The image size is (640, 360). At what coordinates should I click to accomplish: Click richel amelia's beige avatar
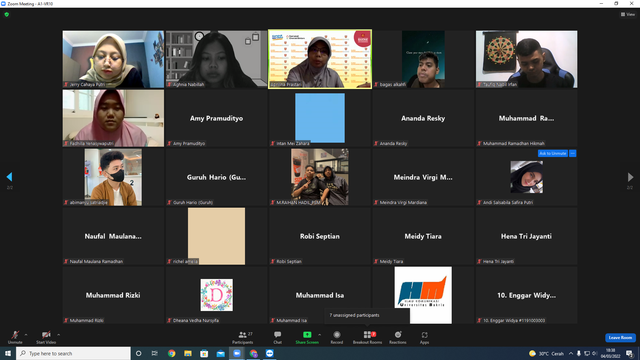pyautogui.click(x=216, y=236)
